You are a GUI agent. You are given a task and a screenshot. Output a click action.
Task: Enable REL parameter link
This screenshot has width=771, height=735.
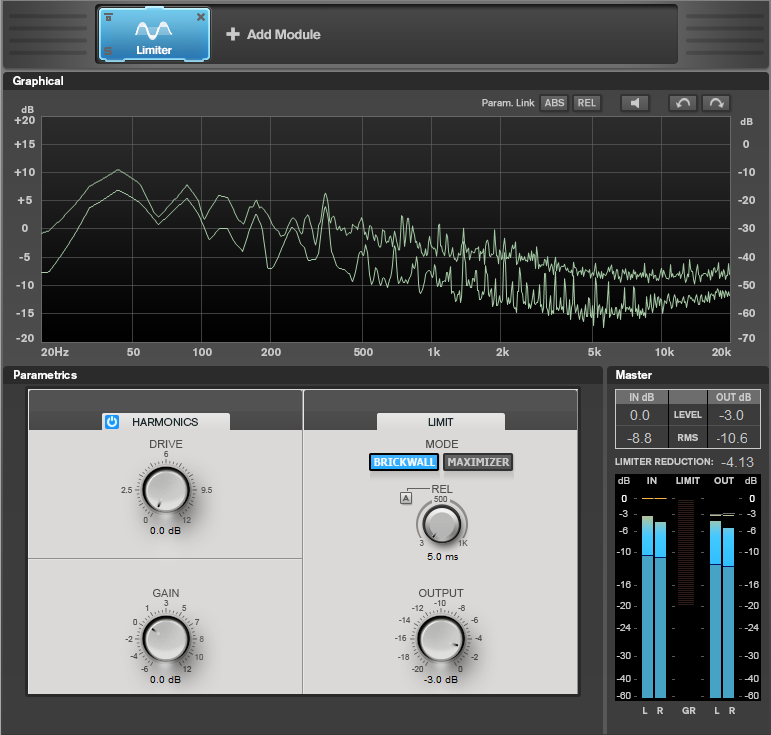point(587,103)
